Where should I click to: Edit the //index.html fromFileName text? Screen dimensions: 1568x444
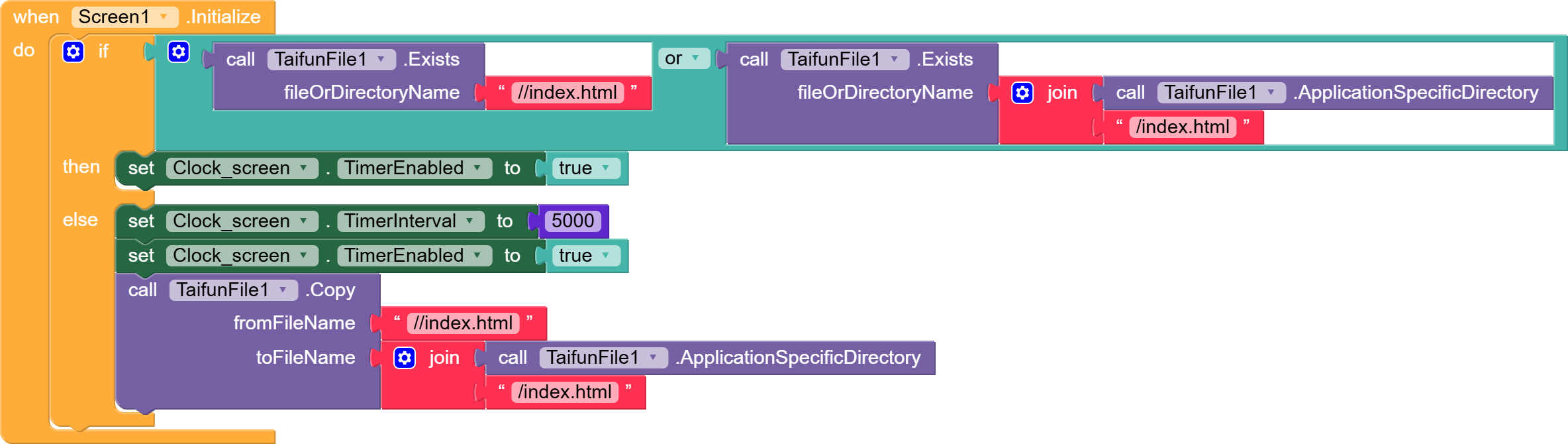(463, 323)
